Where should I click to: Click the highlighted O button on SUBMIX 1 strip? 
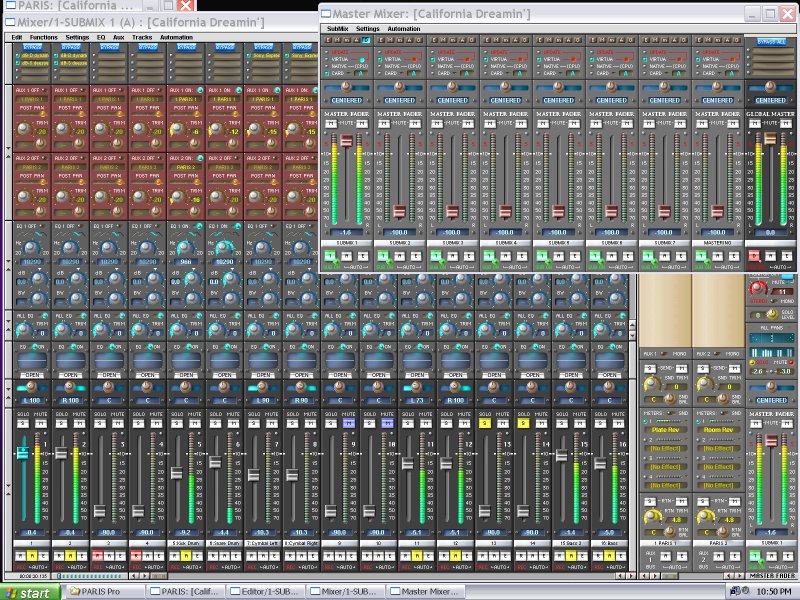point(366,40)
